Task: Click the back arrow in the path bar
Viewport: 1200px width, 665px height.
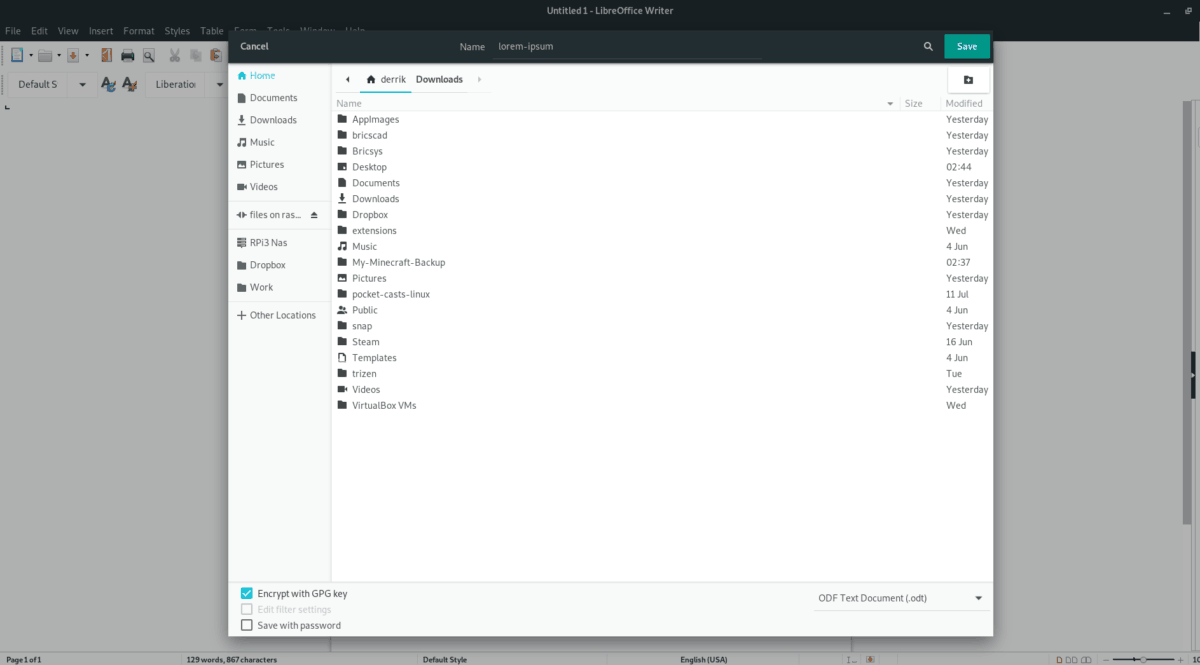Action: [x=347, y=79]
